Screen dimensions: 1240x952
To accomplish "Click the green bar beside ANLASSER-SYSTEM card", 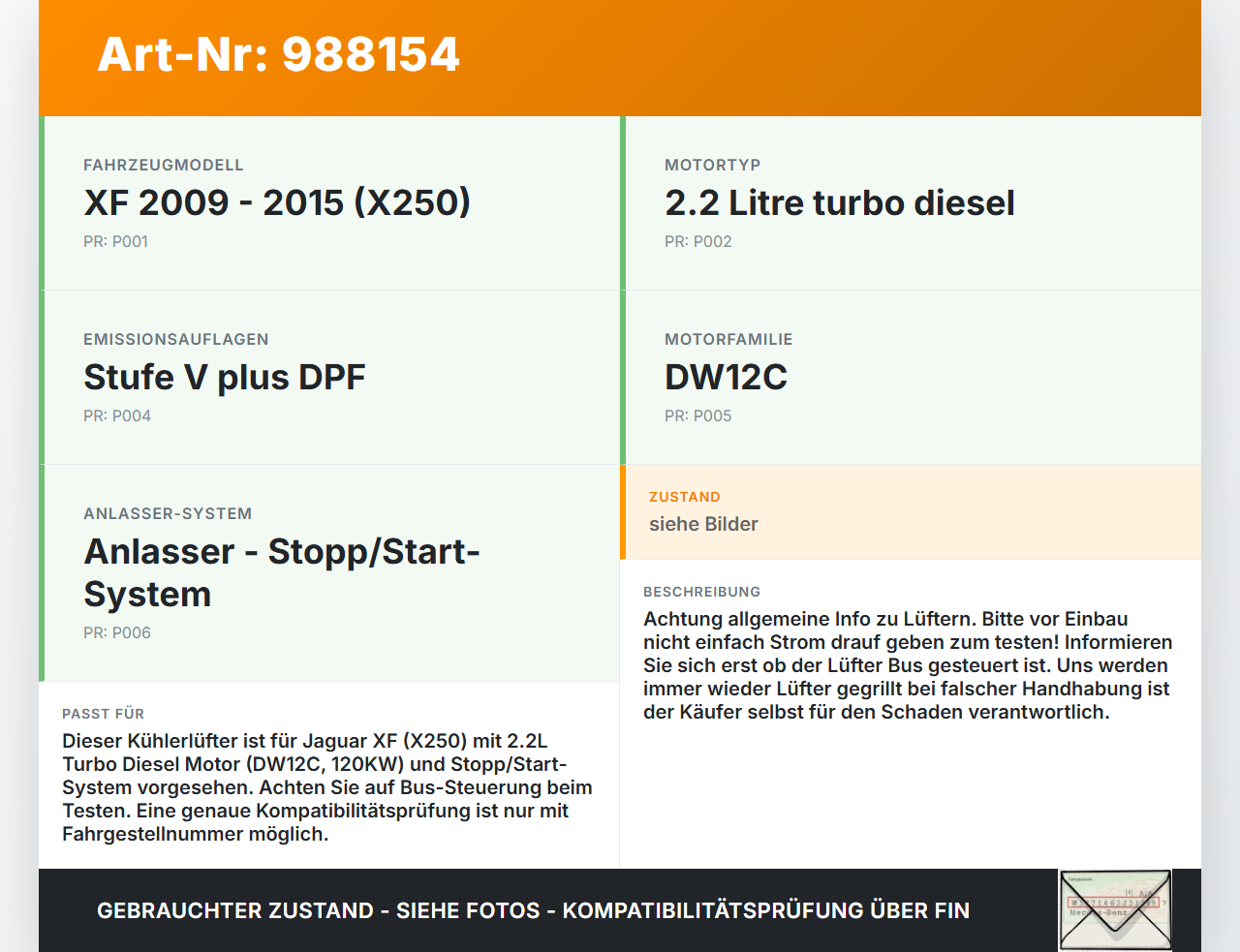I will (41, 571).
